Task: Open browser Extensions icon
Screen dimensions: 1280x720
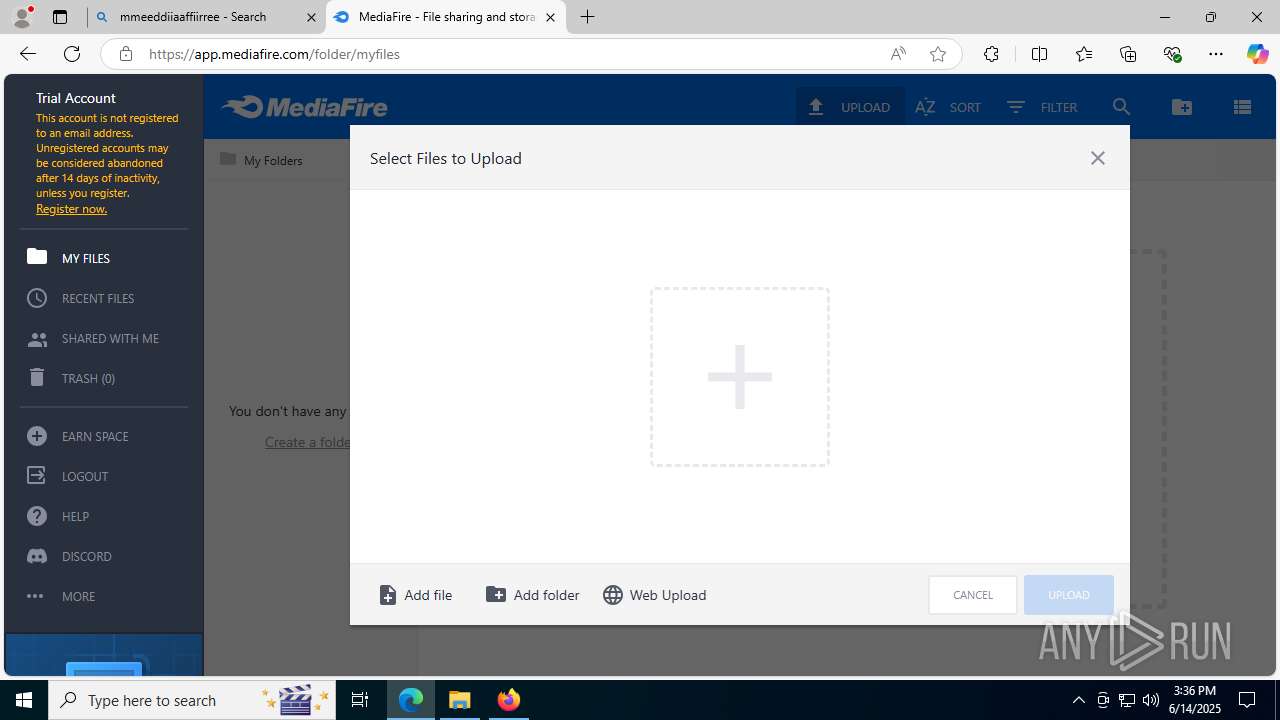Action: click(991, 54)
